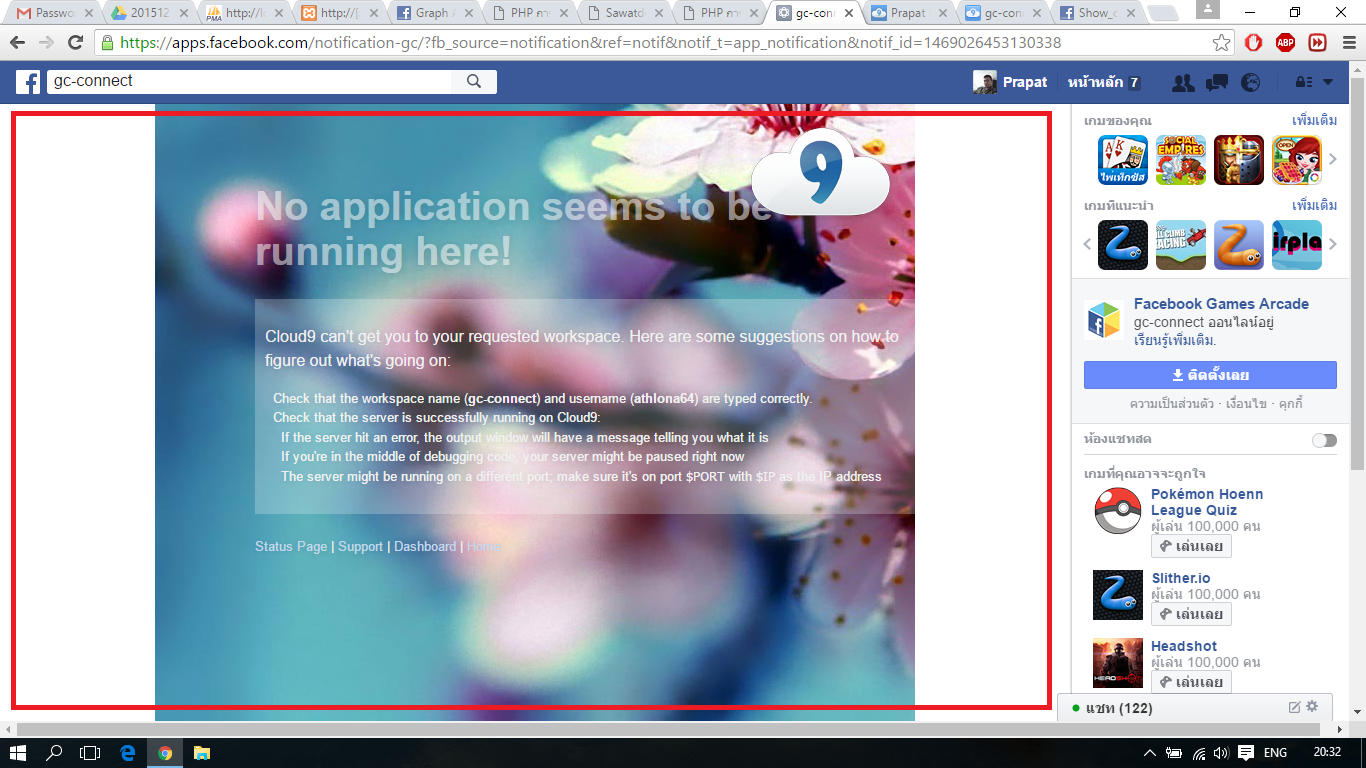
Task: Open the Dashboard link
Action: (x=425, y=547)
